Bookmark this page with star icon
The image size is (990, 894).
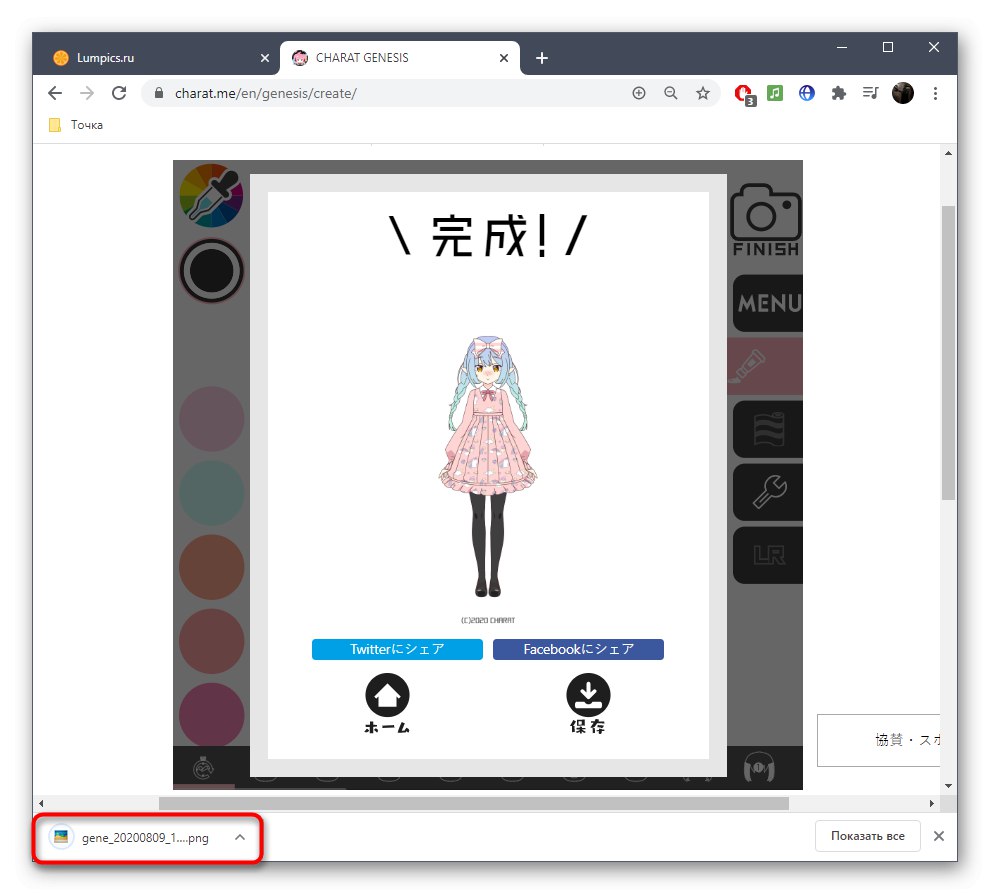coord(703,93)
